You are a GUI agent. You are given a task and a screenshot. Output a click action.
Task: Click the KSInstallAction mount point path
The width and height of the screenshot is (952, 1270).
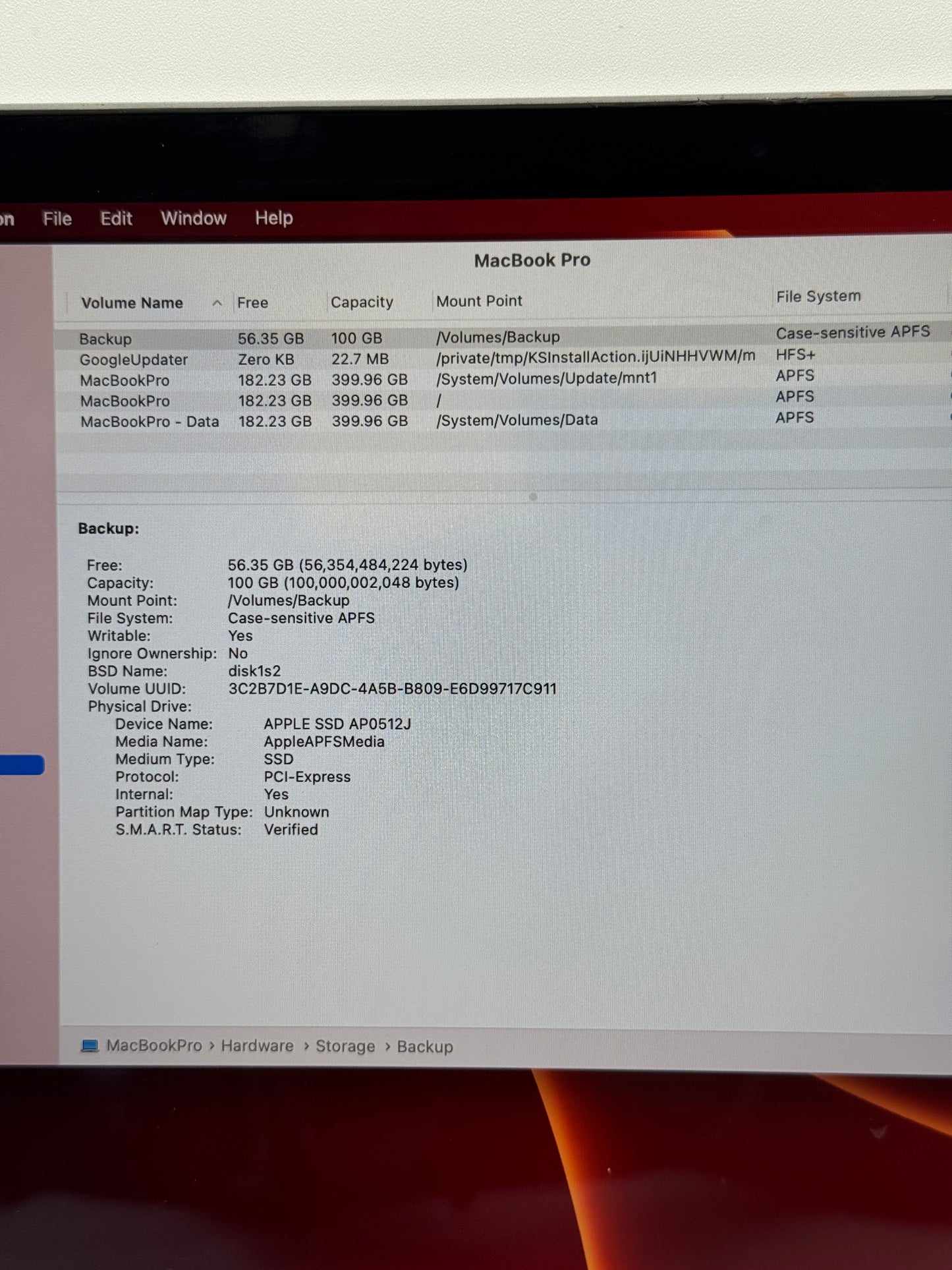596,357
